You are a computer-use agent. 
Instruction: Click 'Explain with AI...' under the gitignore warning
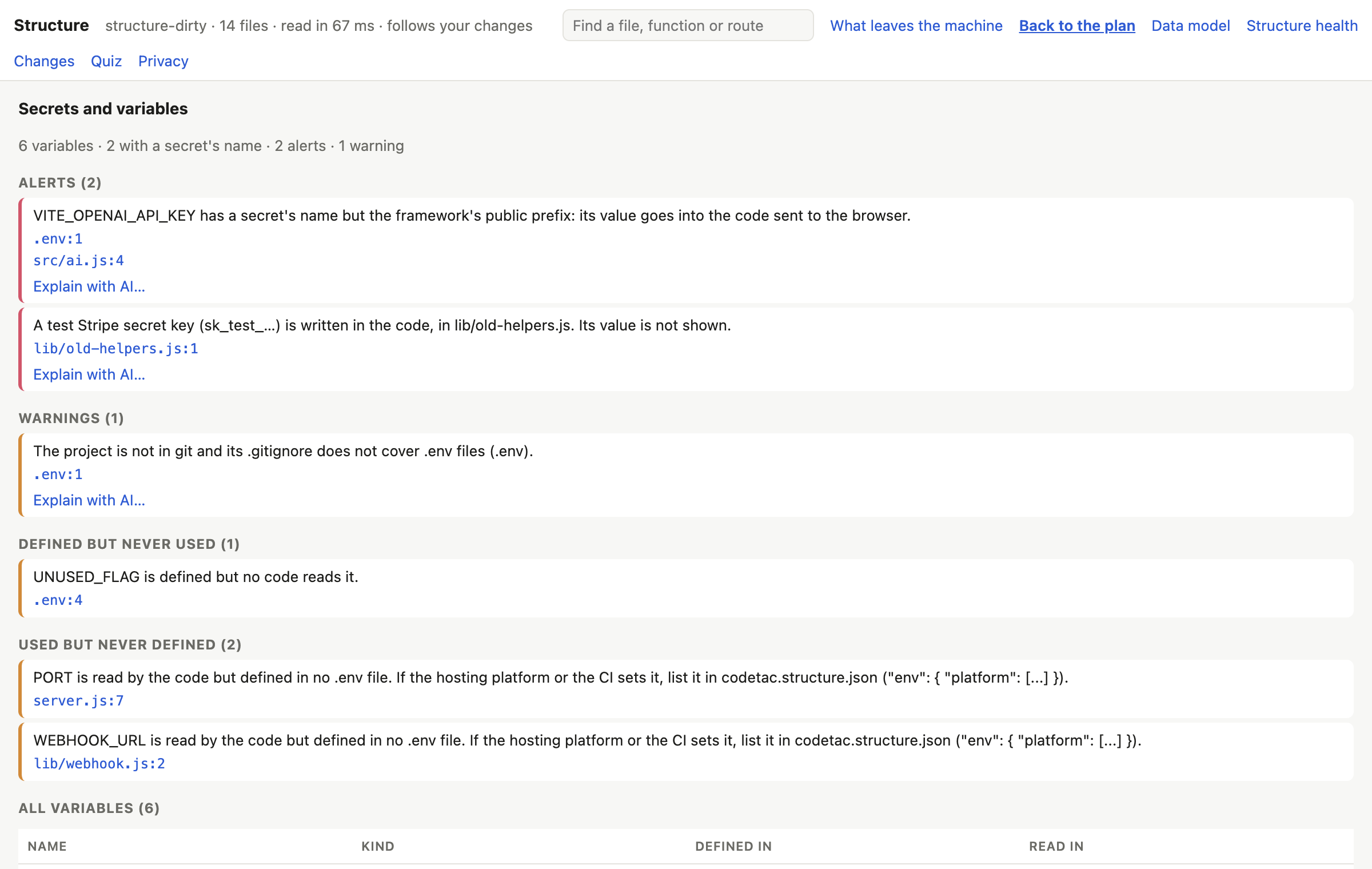tap(89, 500)
